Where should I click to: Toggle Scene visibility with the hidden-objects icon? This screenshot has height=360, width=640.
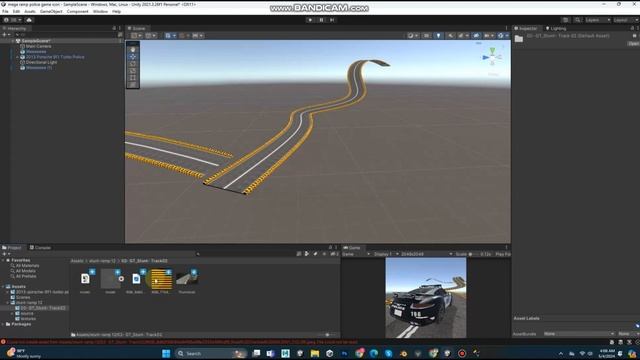(x=476, y=36)
